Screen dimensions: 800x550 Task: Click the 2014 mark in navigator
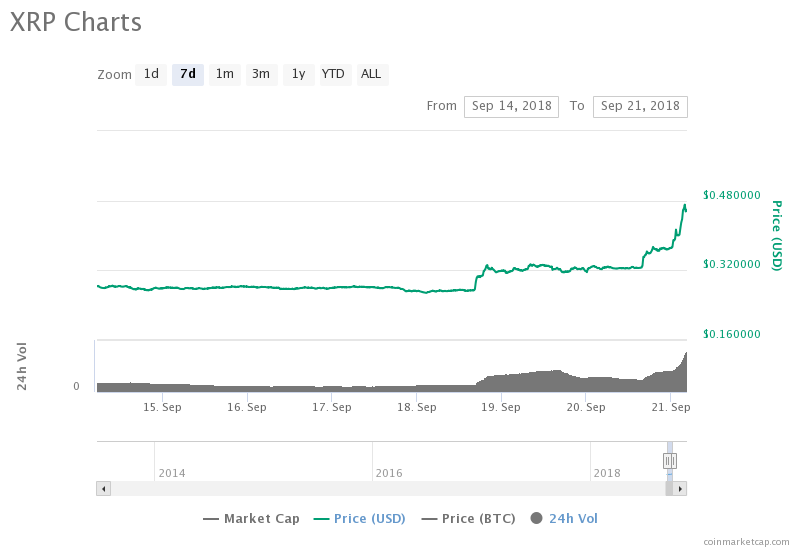pyautogui.click(x=172, y=473)
